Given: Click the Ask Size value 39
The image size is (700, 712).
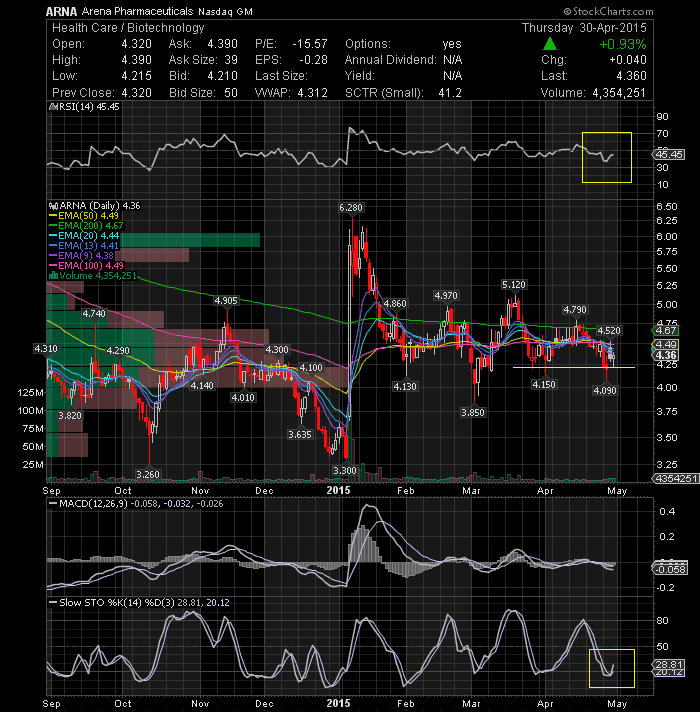Looking at the screenshot, I should pyautogui.click(x=231, y=60).
